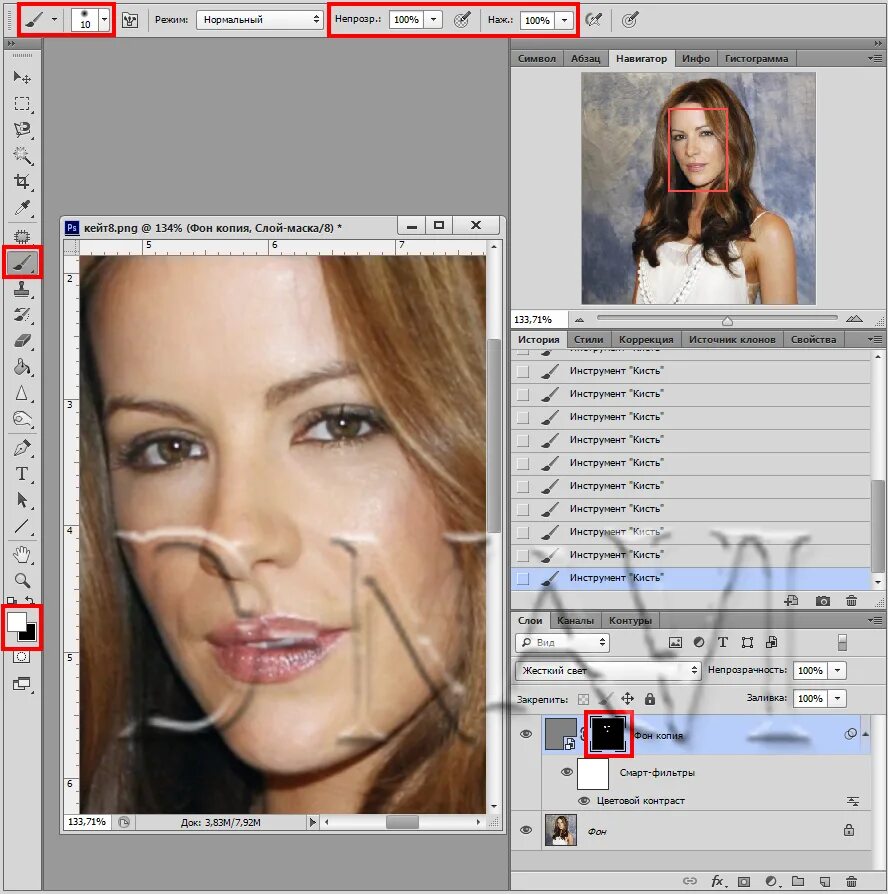Select the Crop tool
Screen dimensions: 888x894
click(22, 182)
